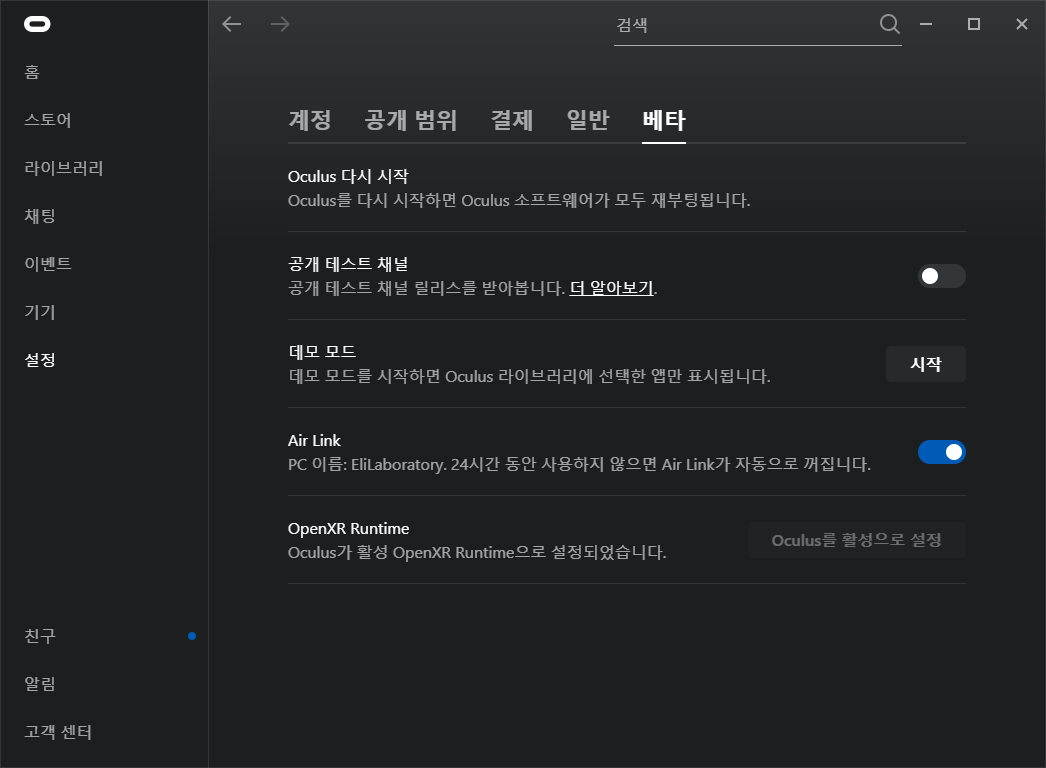
Task: Click the PC 이름: EliLaboratory description text
Action: click(x=579, y=464)
